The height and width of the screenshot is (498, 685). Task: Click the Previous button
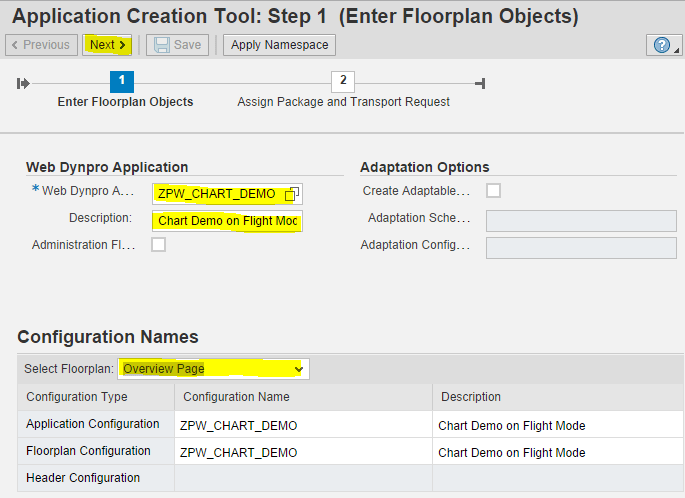pos(42,45)
